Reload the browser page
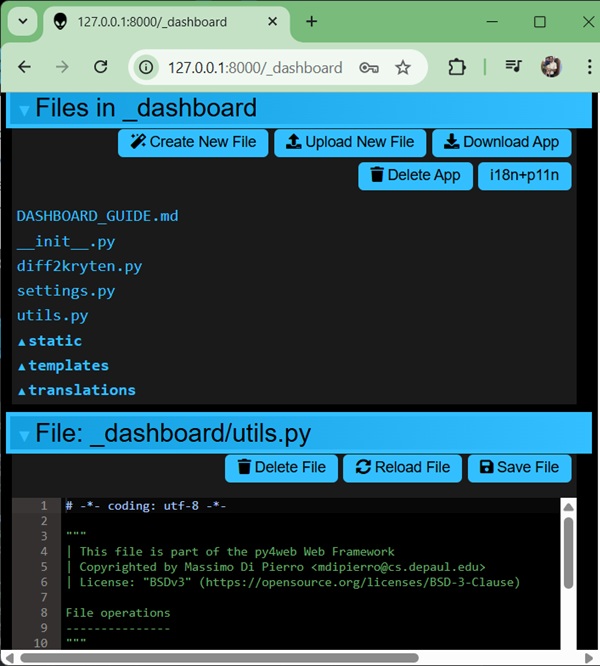The height and width of the screenshot is (666, 600). 101,67
